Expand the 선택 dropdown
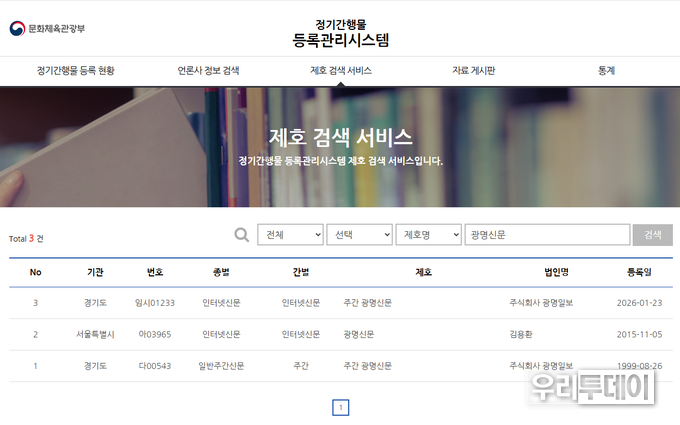 point(359,235)
